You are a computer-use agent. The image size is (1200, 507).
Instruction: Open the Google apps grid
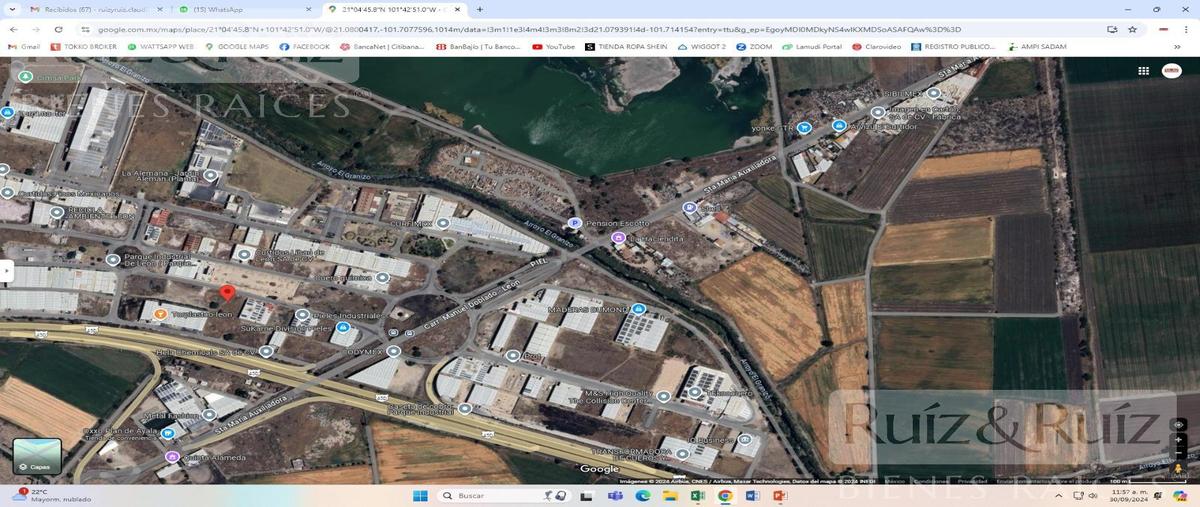point(1144,71)
